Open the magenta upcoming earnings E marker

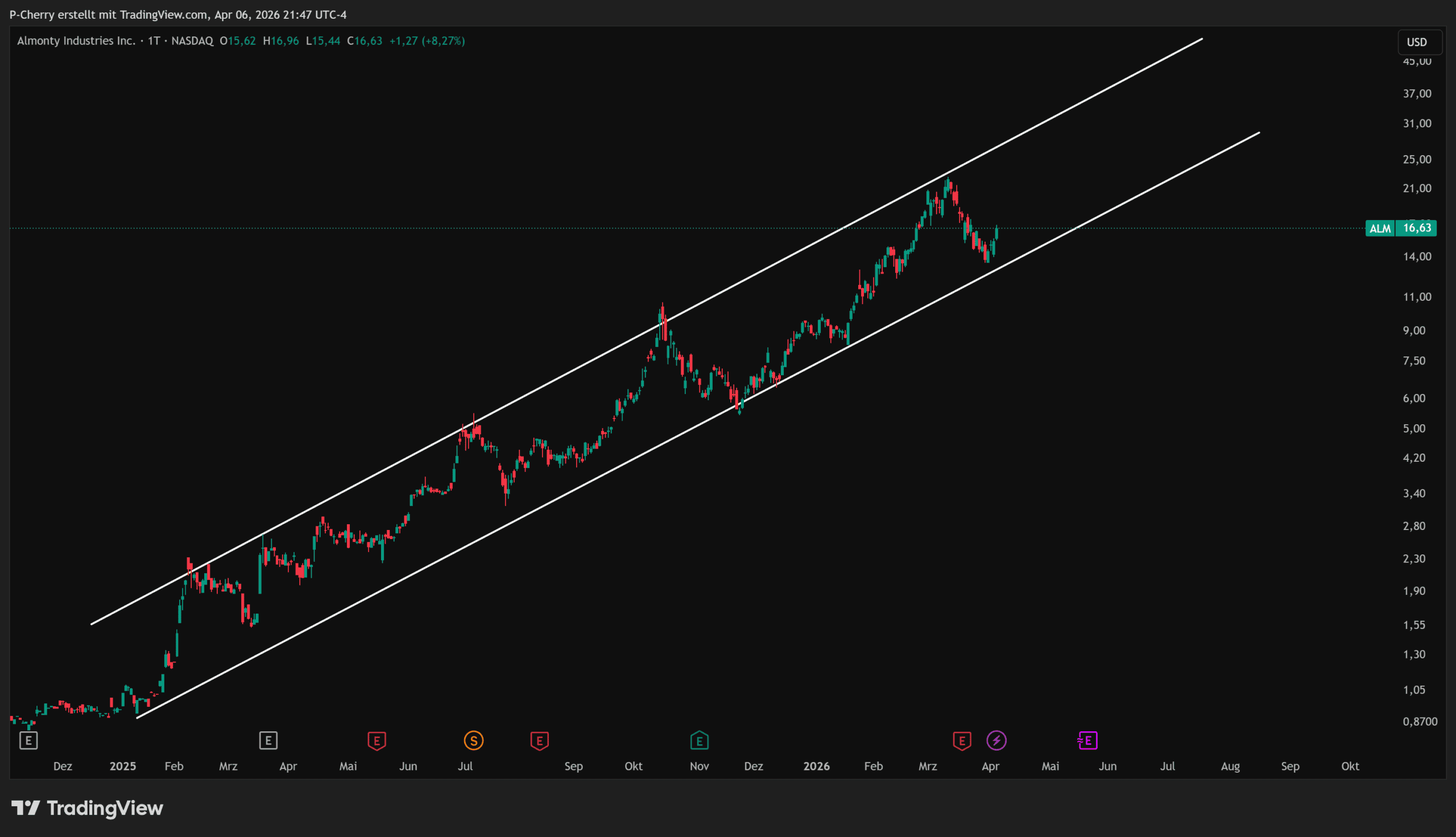[1087, 740]
